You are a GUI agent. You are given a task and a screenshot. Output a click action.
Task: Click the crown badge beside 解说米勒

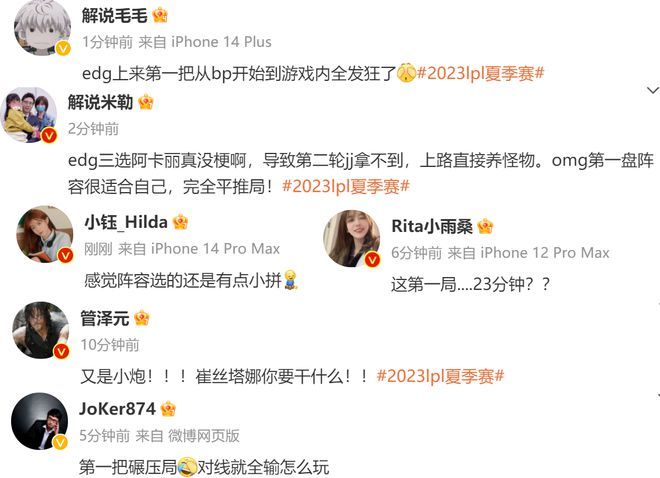pos(146,102)
